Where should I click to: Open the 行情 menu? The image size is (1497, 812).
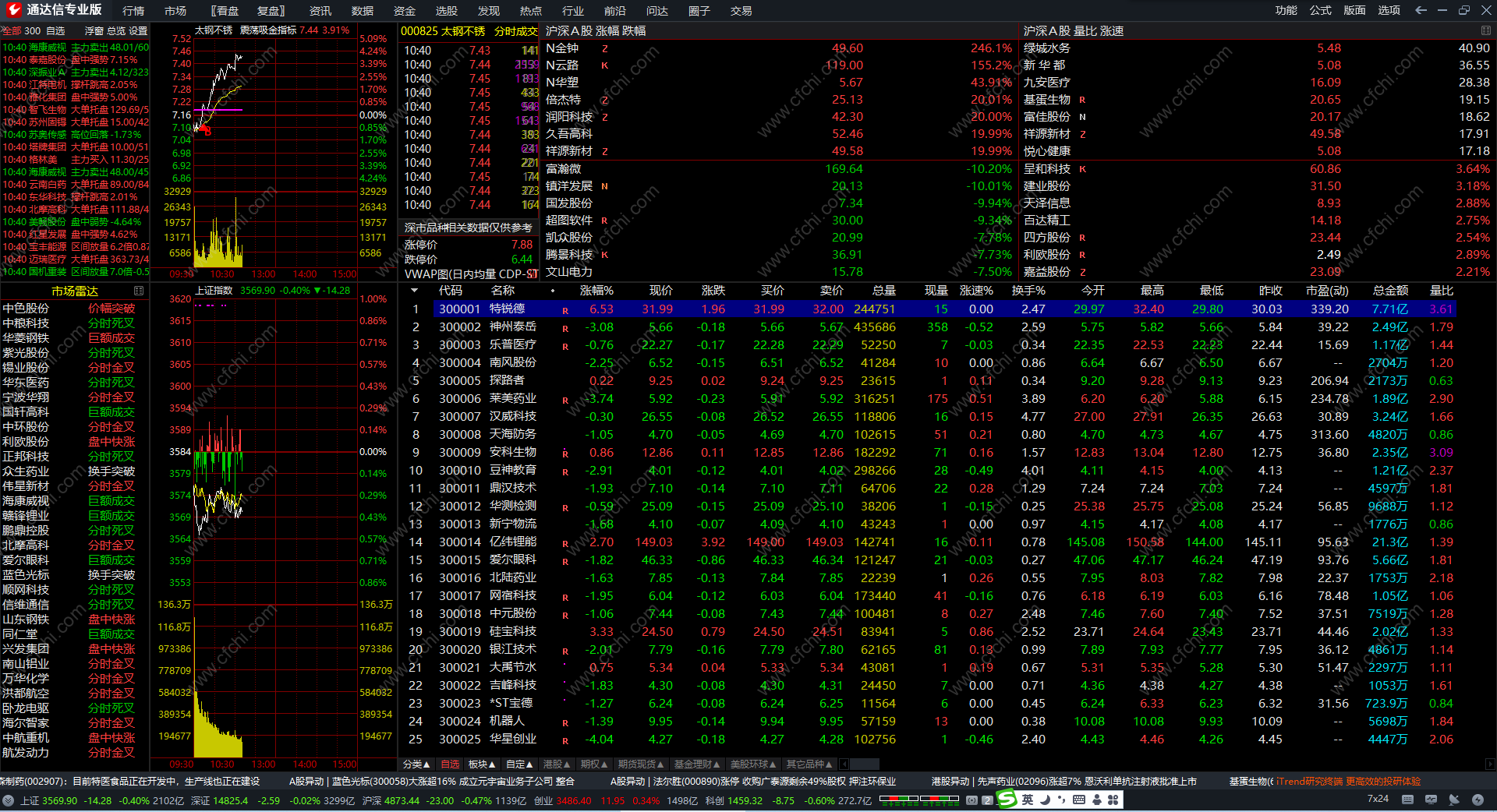point(133,11)
